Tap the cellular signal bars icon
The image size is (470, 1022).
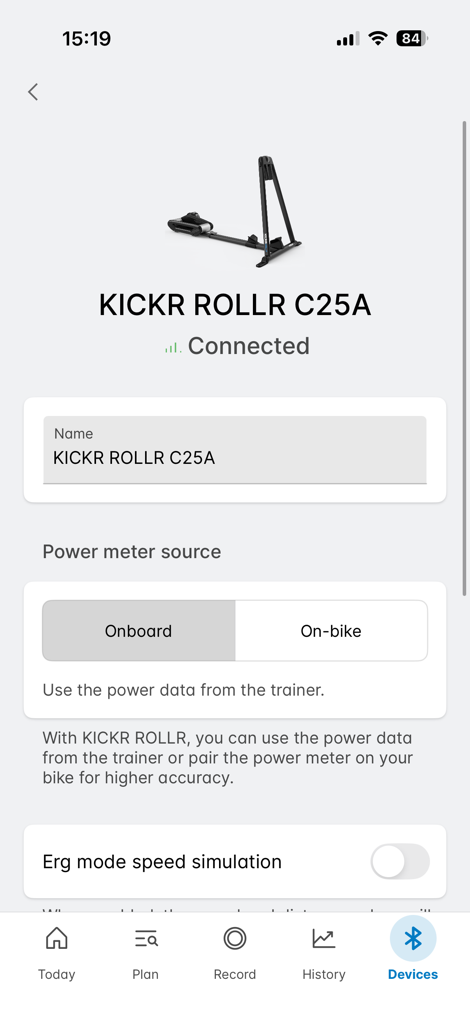click(347, 39)
